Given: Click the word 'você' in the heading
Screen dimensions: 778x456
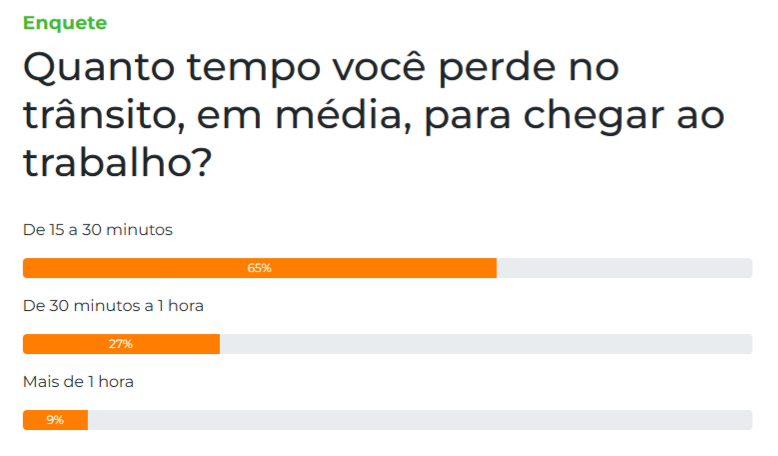Looking at the screenshot, I should tap(379, 66).
